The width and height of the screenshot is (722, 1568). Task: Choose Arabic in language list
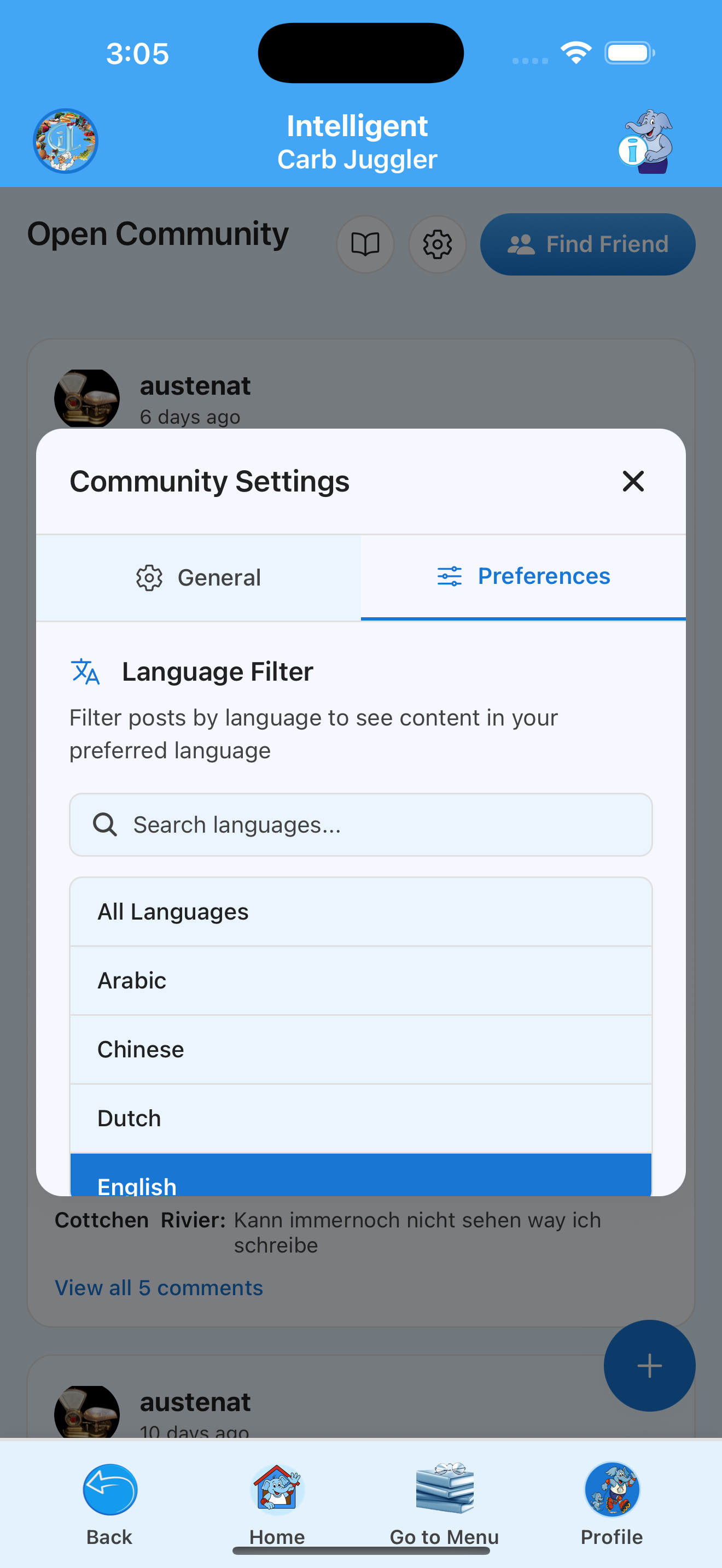tap(361, 981)
